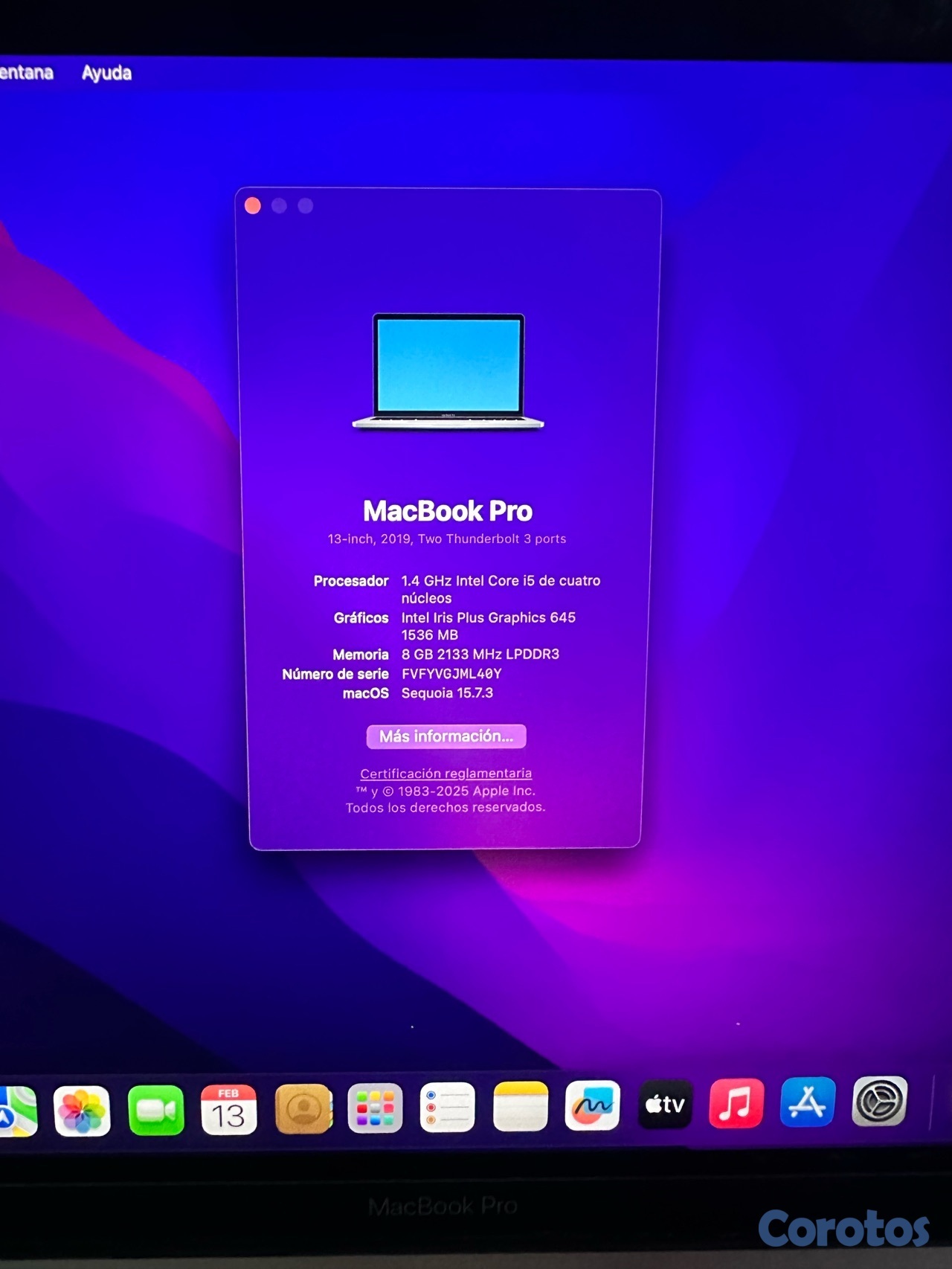Click the serial number FVFYVGJML40Y
Image resolution: width=952 pixels, height=1269 pixels.
pyautogui.click(x=451, y=674)
